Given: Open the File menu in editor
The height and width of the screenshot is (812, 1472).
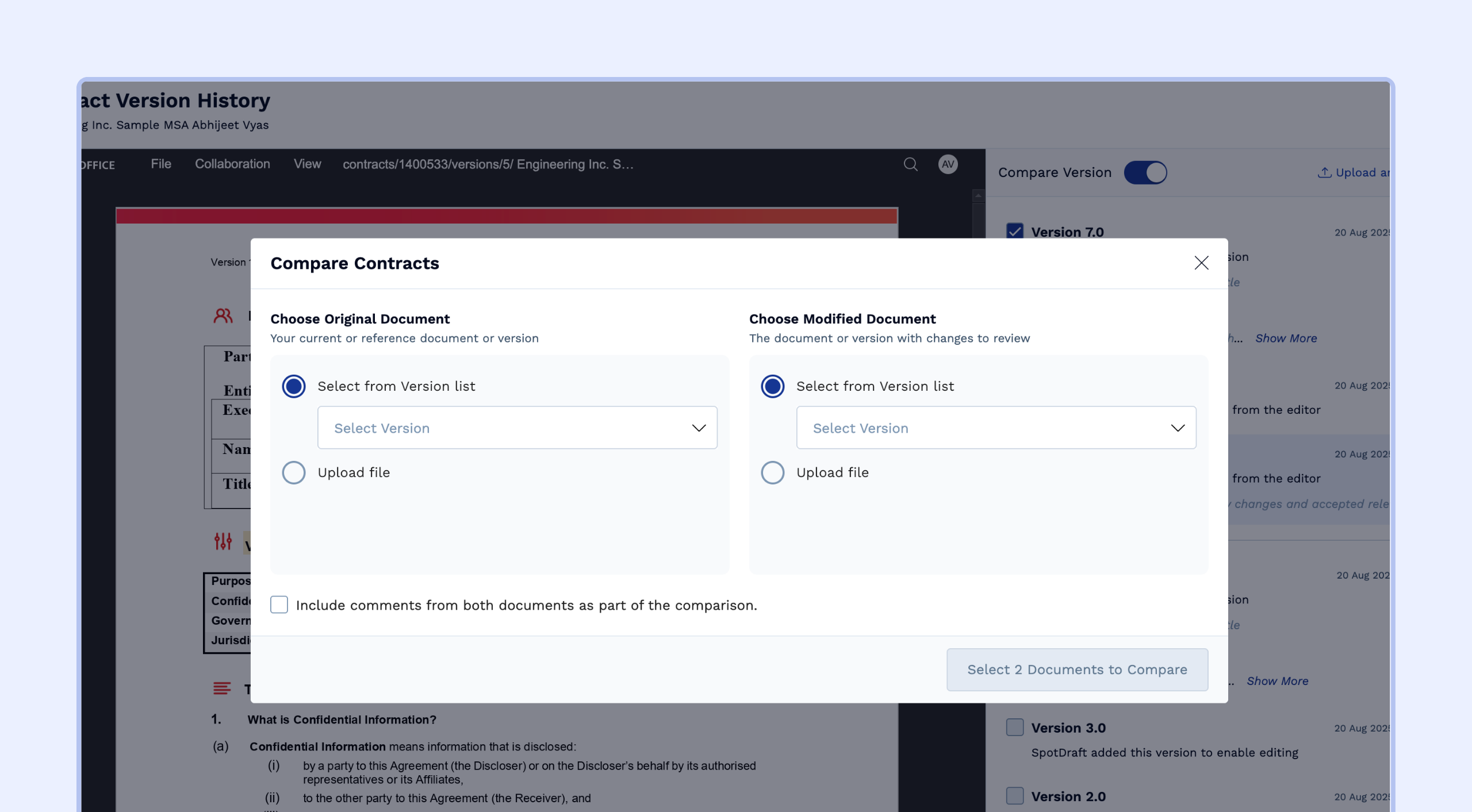Looking at the screenshot, I should pyautogui.click(x=161, y=164).
